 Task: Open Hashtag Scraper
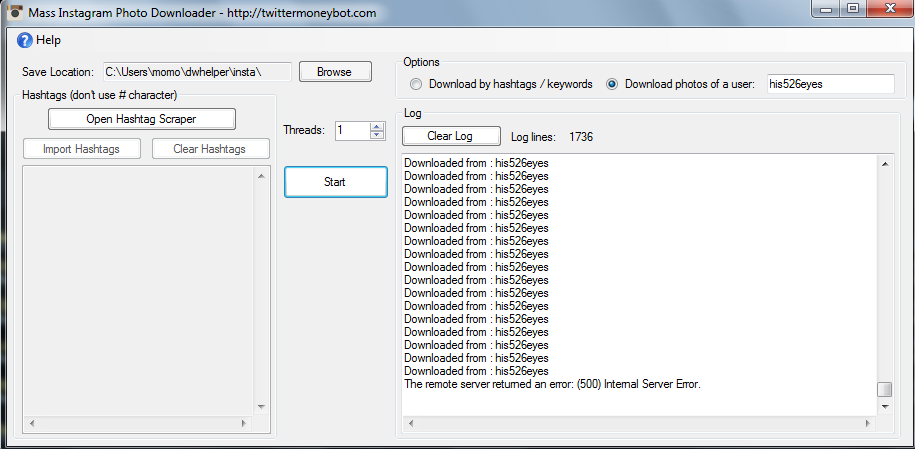(x=142, y=119)
